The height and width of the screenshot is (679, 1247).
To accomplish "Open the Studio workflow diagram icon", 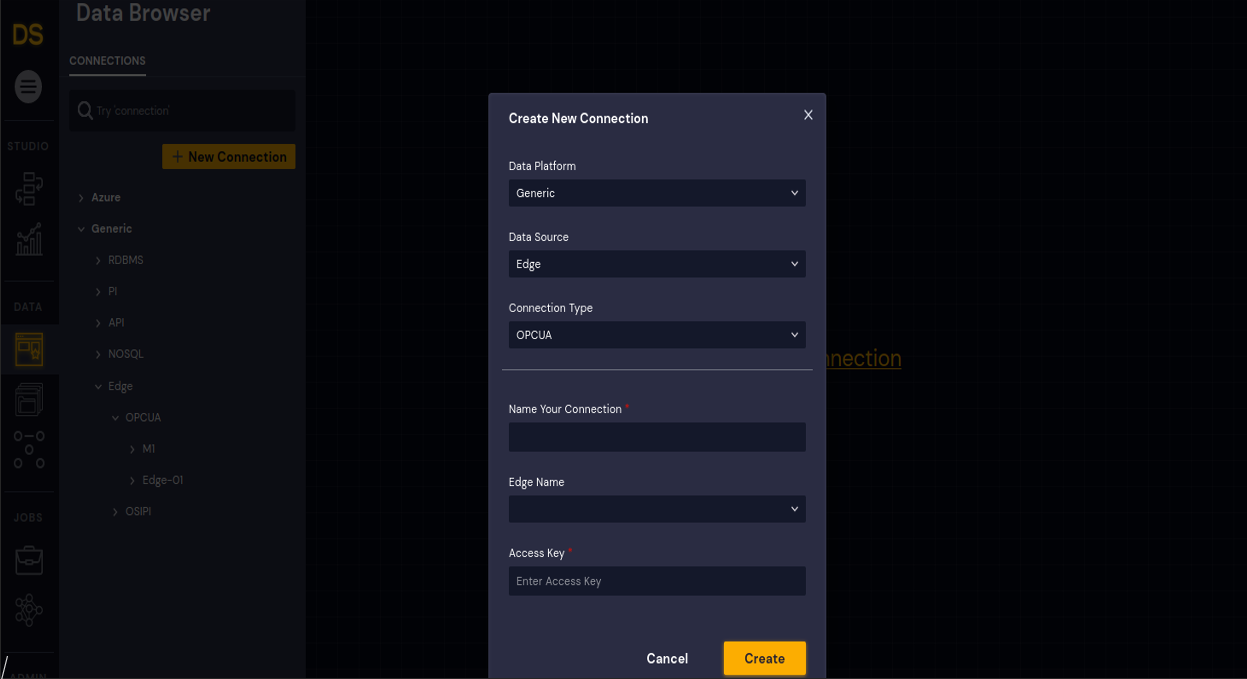I will click(x=29, y=188).
